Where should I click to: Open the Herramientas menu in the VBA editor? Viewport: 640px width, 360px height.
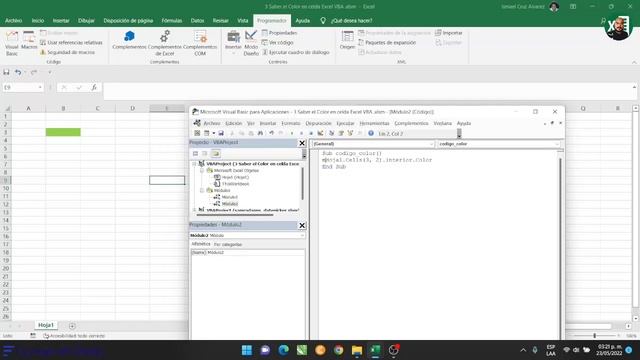point(374,123)
